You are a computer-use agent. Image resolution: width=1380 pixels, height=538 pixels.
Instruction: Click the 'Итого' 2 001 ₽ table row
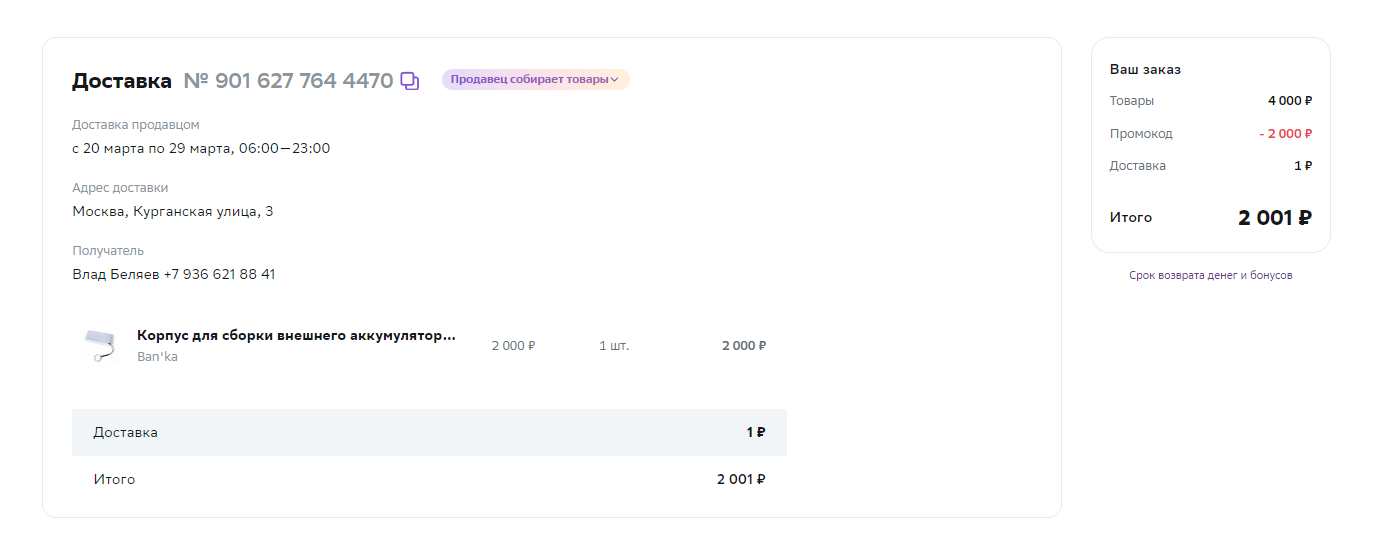tap(429, 479)
